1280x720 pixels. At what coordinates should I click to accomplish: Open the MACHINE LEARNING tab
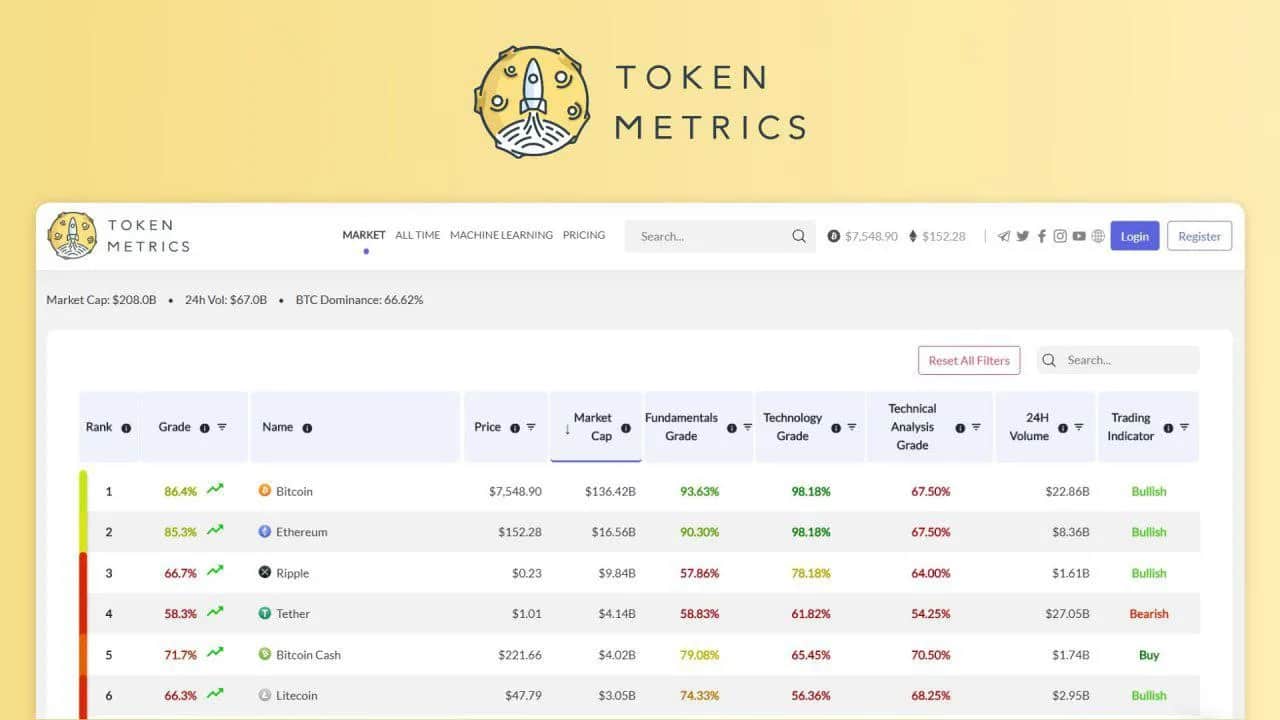pyautogui.click(x=501, y=235)
